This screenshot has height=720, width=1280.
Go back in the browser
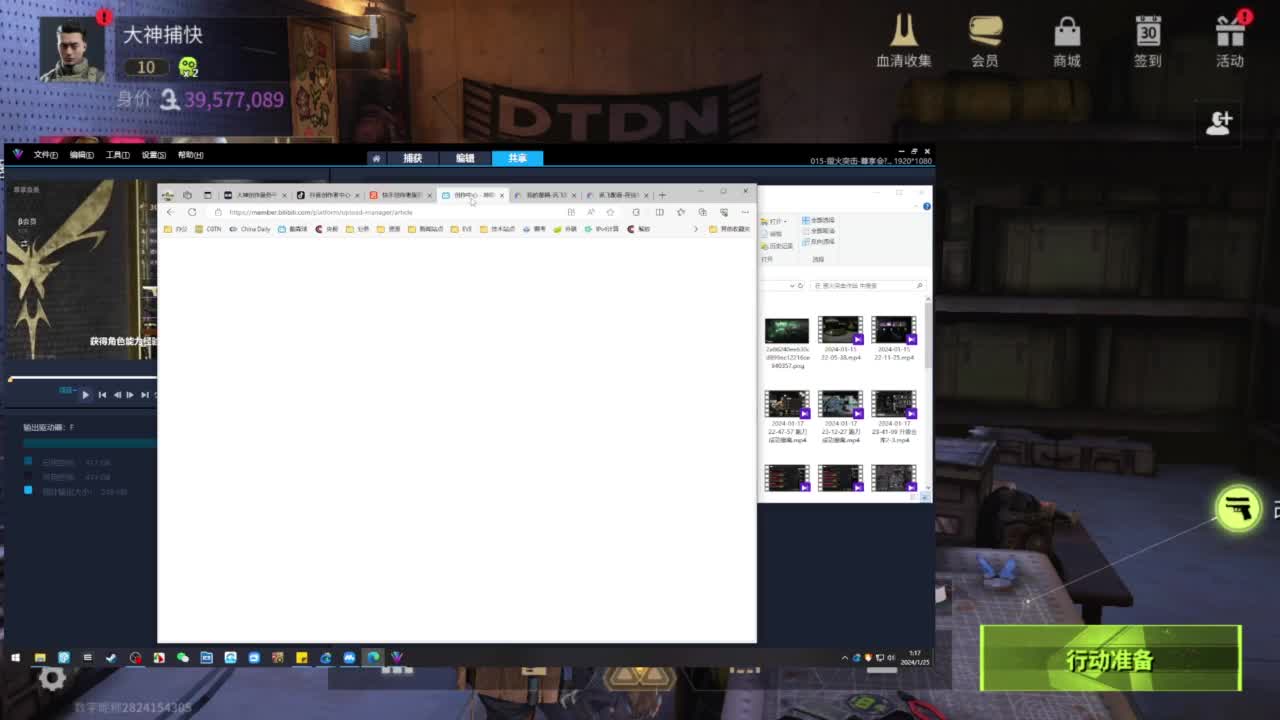[170, 212]
